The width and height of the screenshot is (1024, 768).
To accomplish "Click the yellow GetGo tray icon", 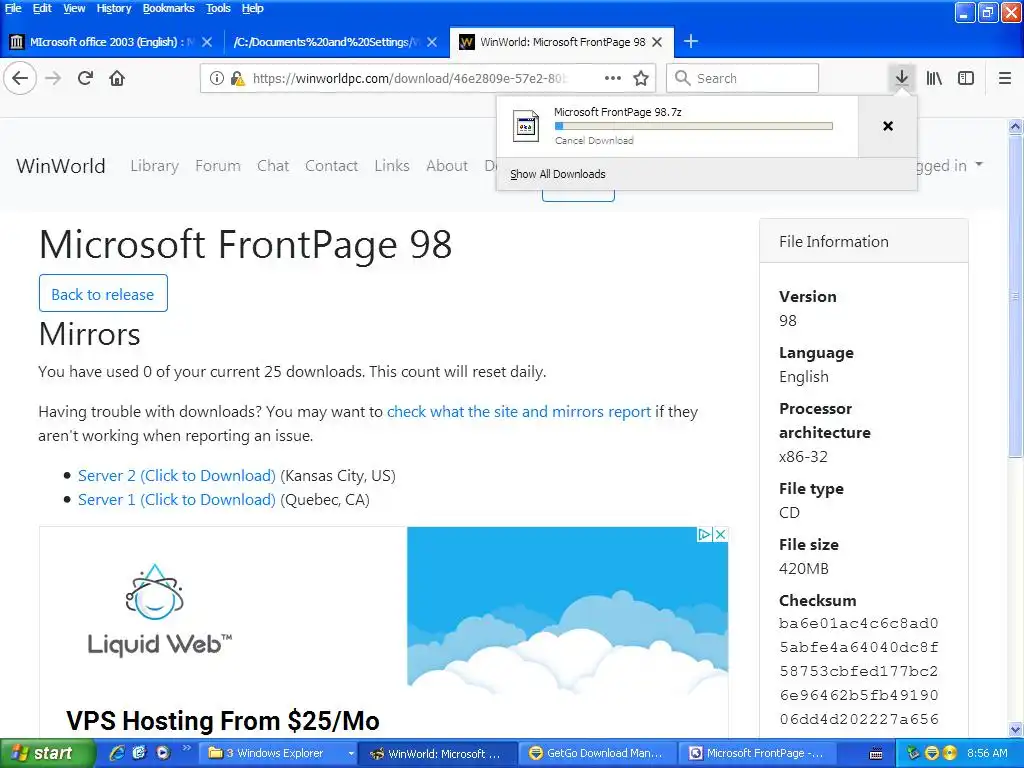I will click(932, 753).
